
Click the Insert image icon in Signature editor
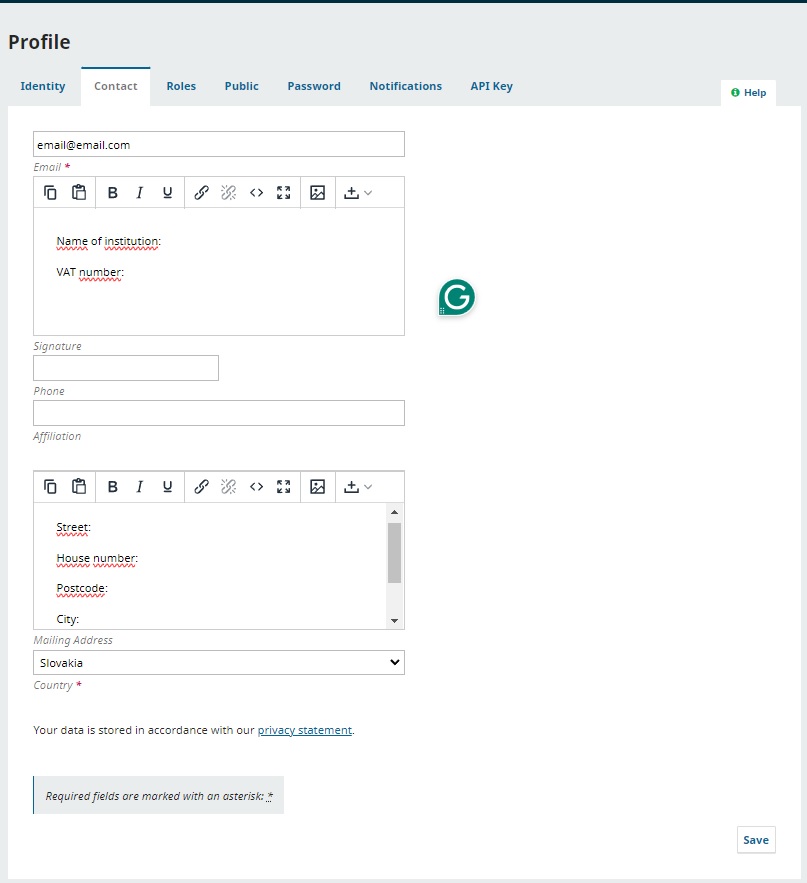[x=317, y=193]
